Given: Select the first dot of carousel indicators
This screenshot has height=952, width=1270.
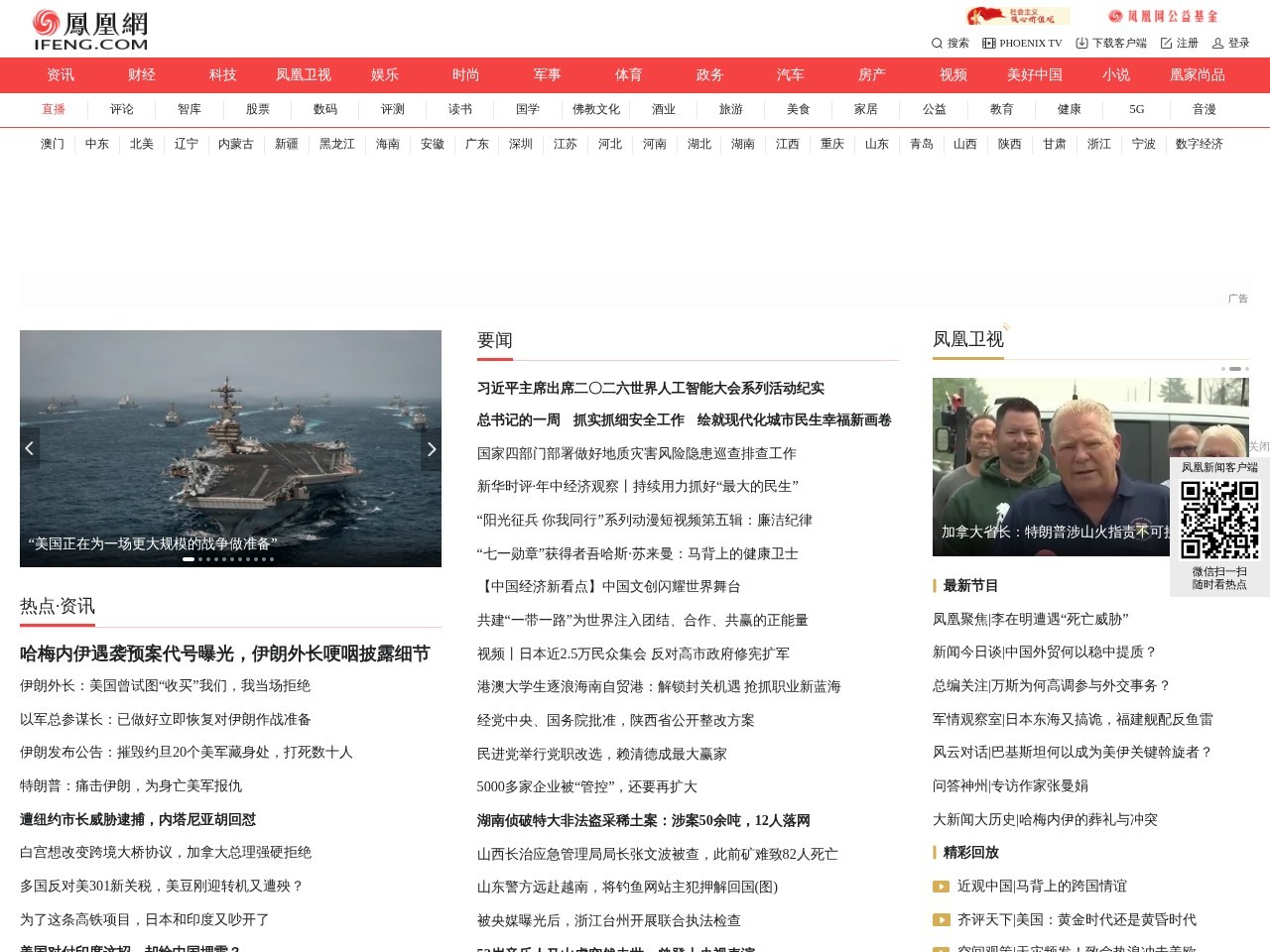Looking at the screenshot, I should [x=189, y=559].
